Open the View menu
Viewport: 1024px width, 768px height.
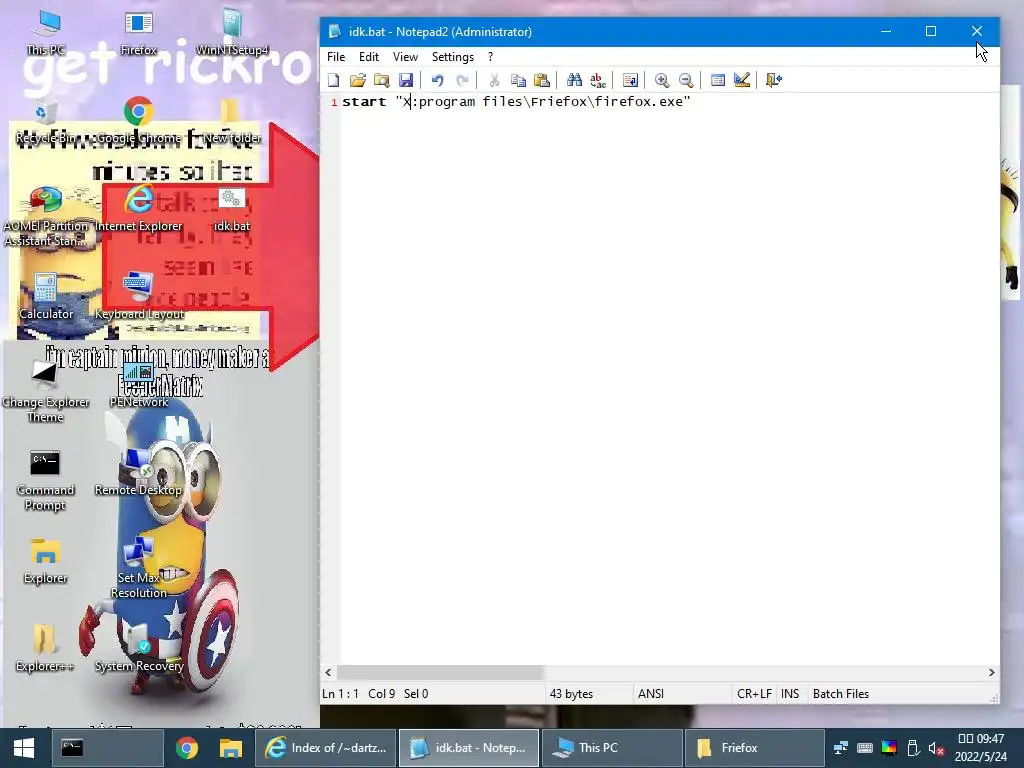pos(405,57)
